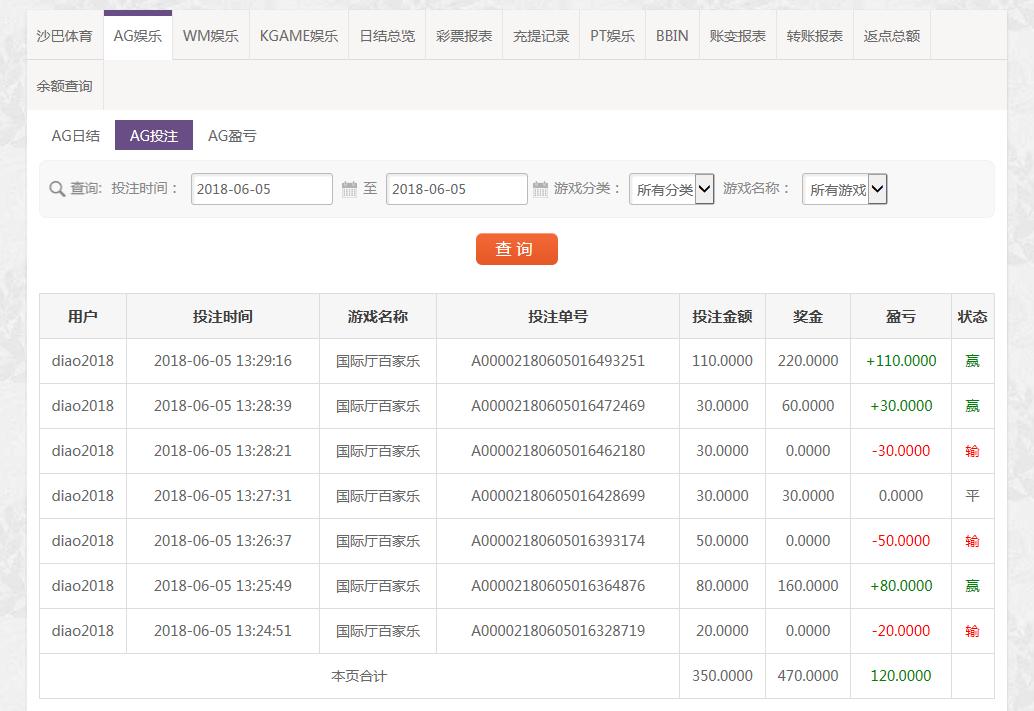Open the 返点总额 tab
Image resolution: width=1034 pixels, height=711 pixels.
891,35
